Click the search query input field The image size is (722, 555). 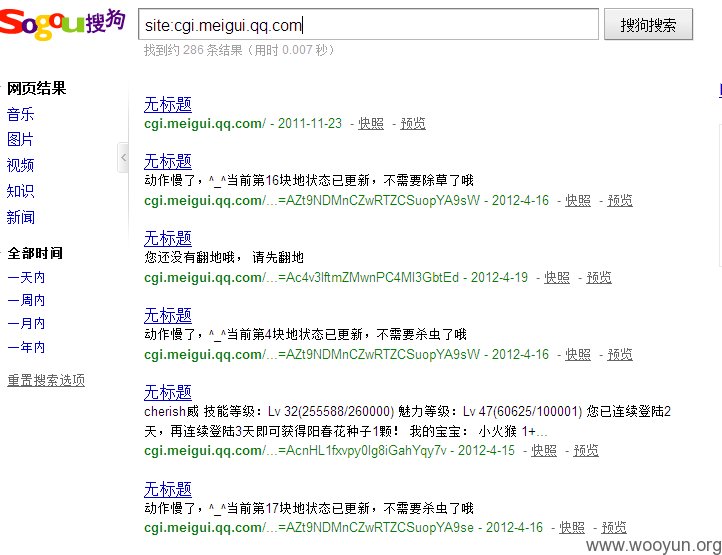click(368, 24)
